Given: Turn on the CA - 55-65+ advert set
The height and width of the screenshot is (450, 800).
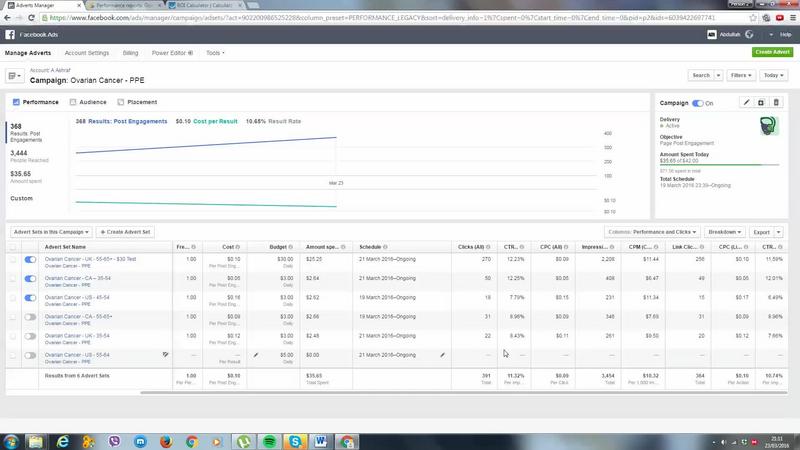Looking at the screenshot, I should tap(30, 317).
